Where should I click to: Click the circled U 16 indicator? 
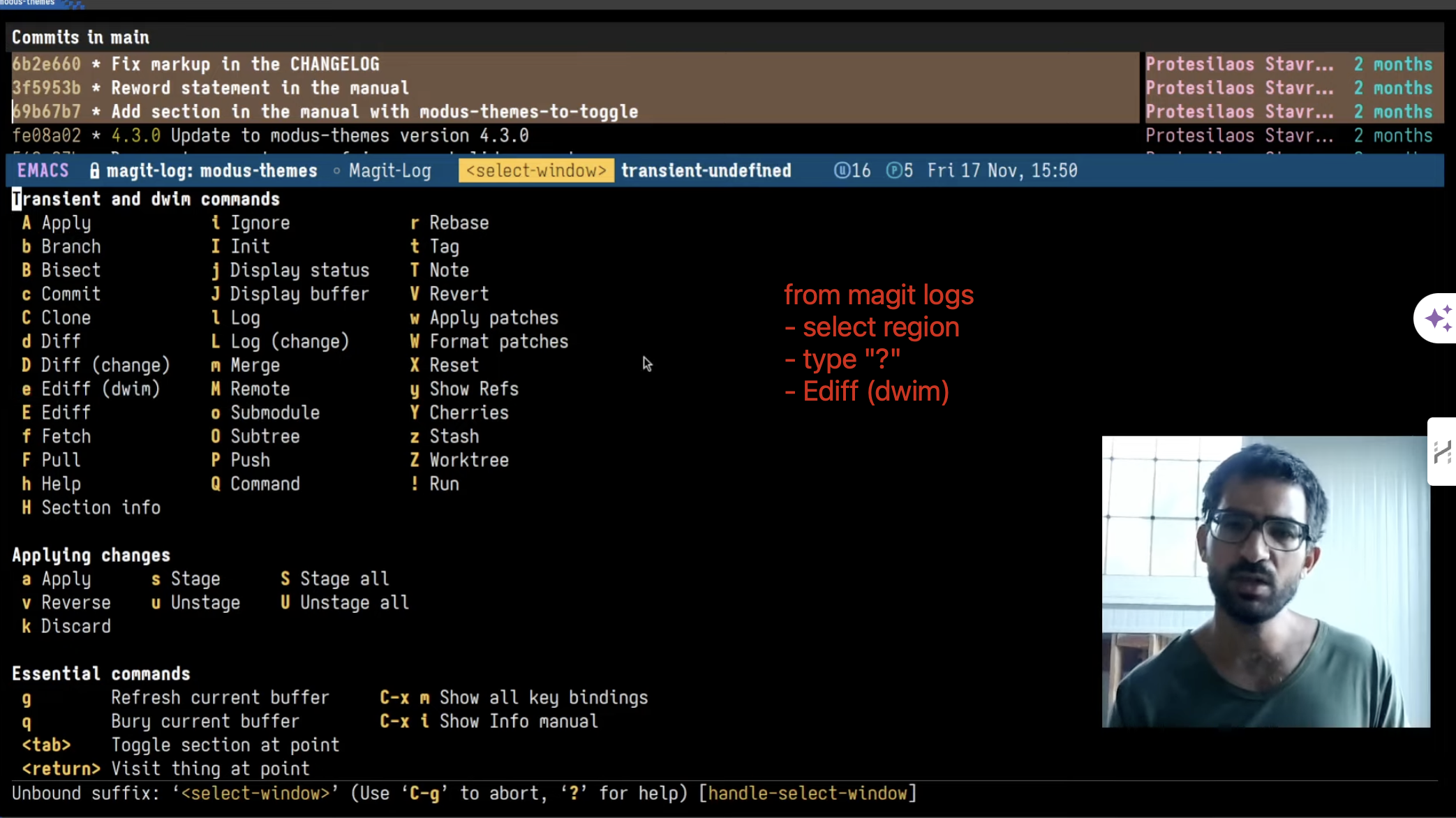pos(852,171)
